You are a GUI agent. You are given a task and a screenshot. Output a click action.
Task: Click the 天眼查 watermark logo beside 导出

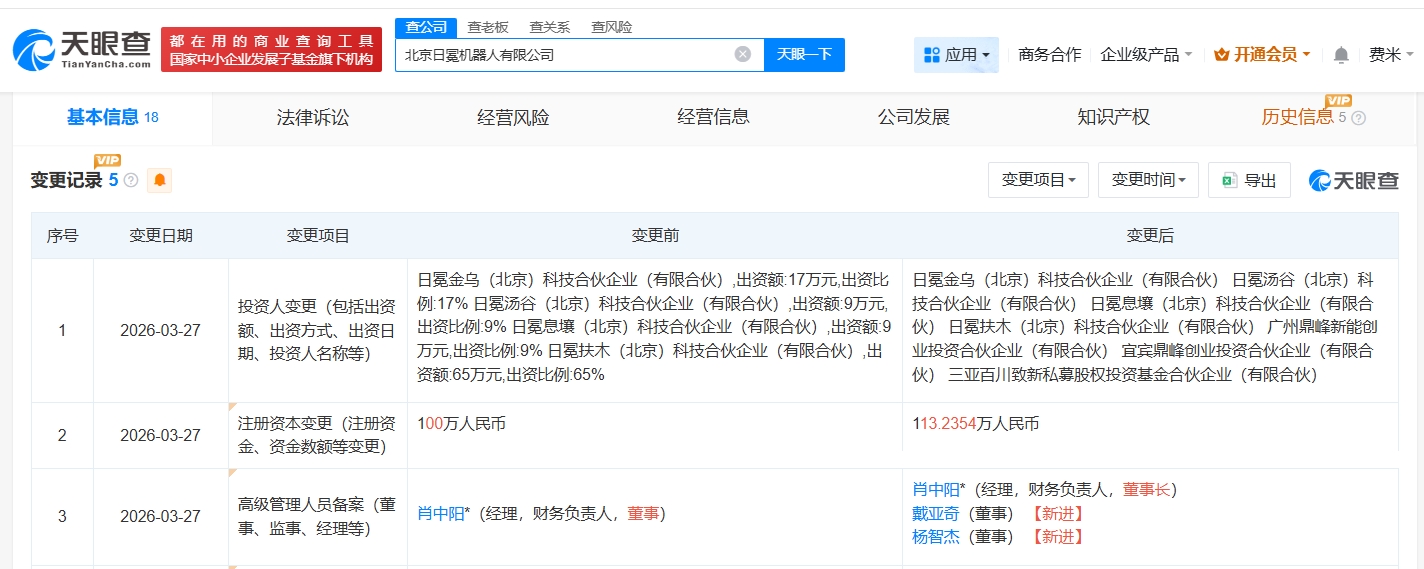click(x=1354, y=180)
